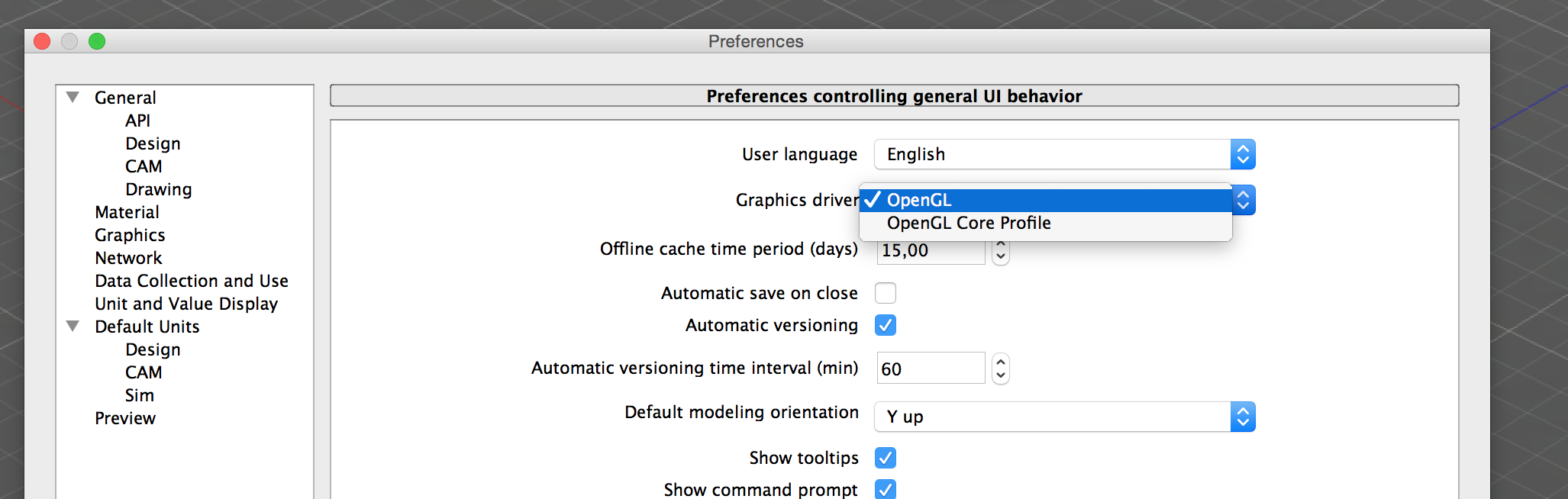1568x499 pixels.
Task: Select Sim under Default Units
Action: 140,395
